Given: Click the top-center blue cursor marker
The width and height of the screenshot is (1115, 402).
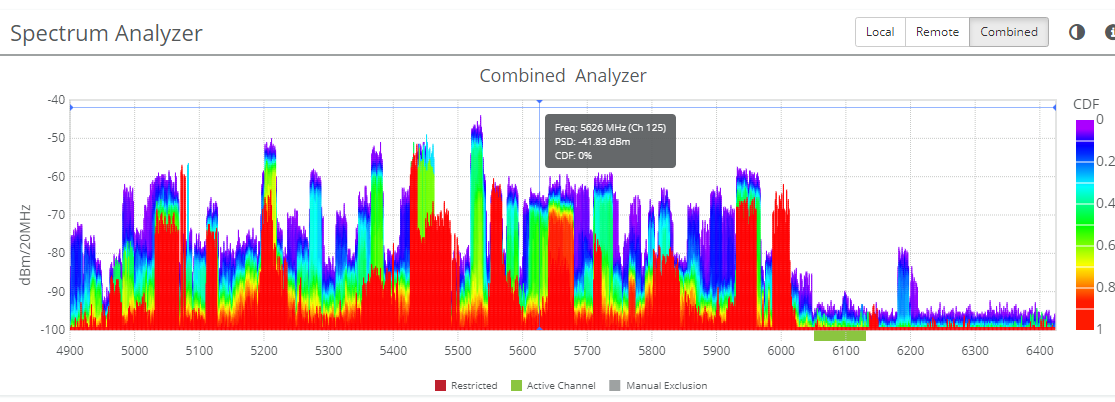Looking at the screenshot, I should [540, 102].
